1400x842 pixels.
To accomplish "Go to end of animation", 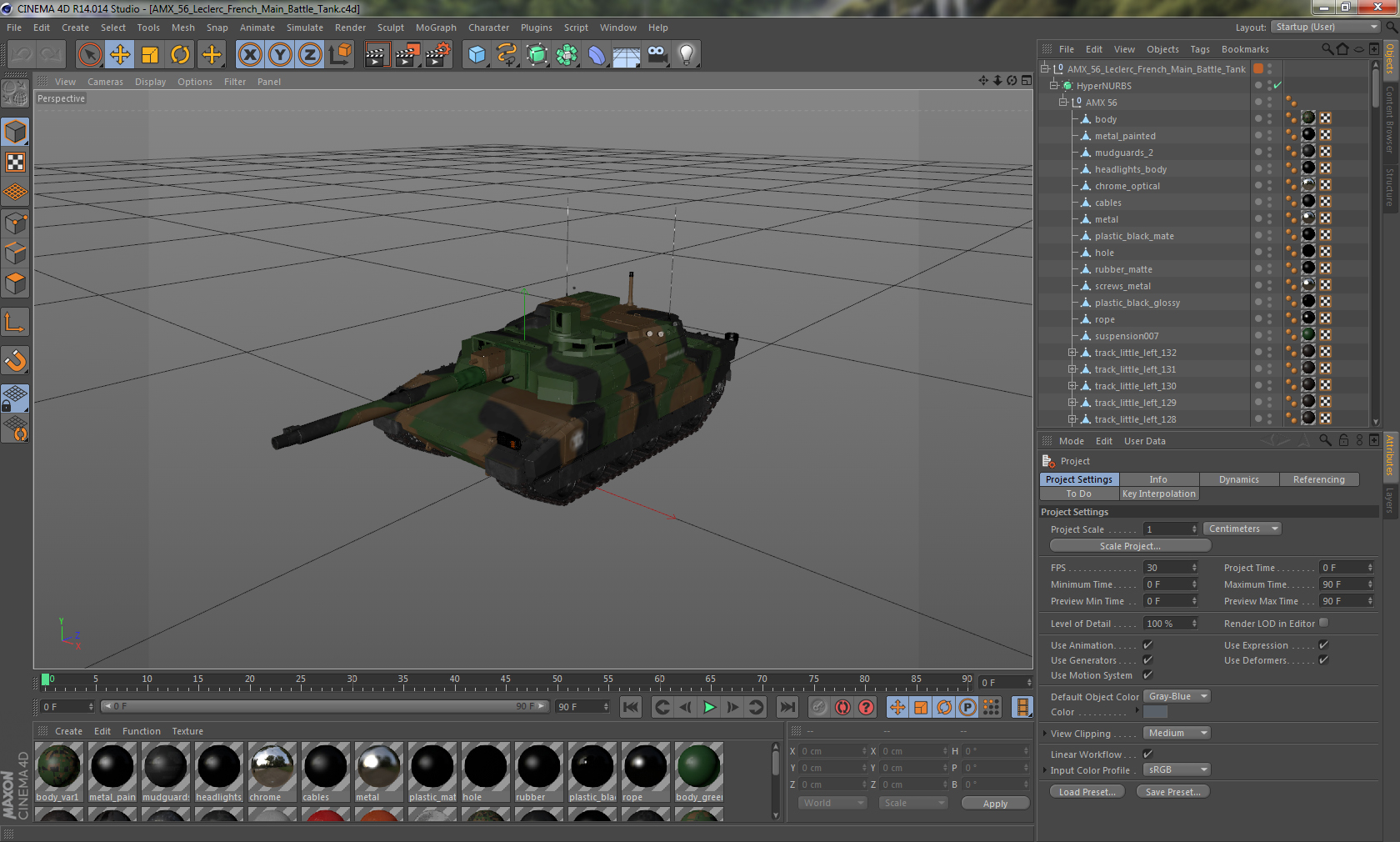I will 787,707.
